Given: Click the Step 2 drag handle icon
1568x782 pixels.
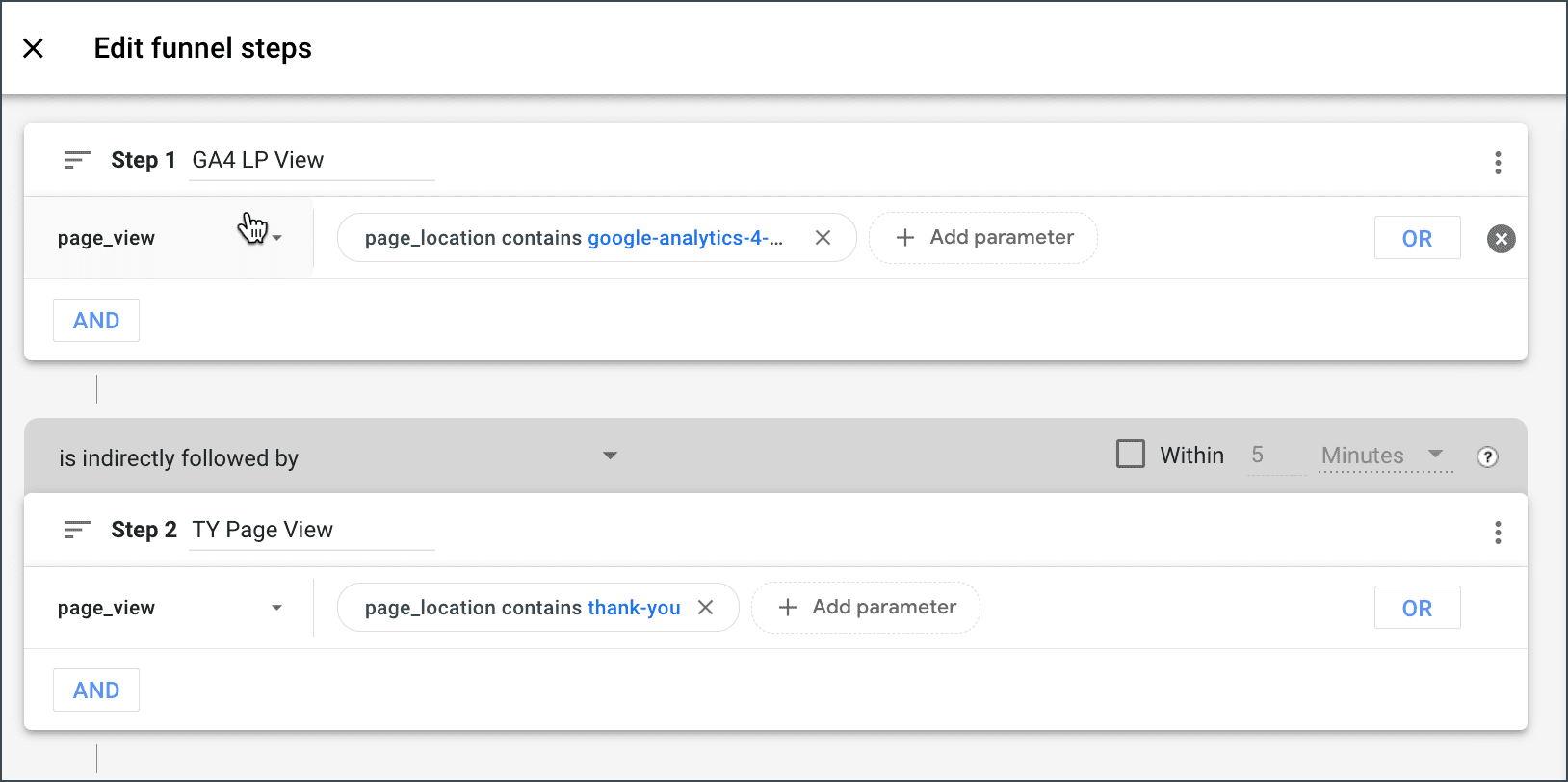Looking at the screenshot, I should click(77, 530).
